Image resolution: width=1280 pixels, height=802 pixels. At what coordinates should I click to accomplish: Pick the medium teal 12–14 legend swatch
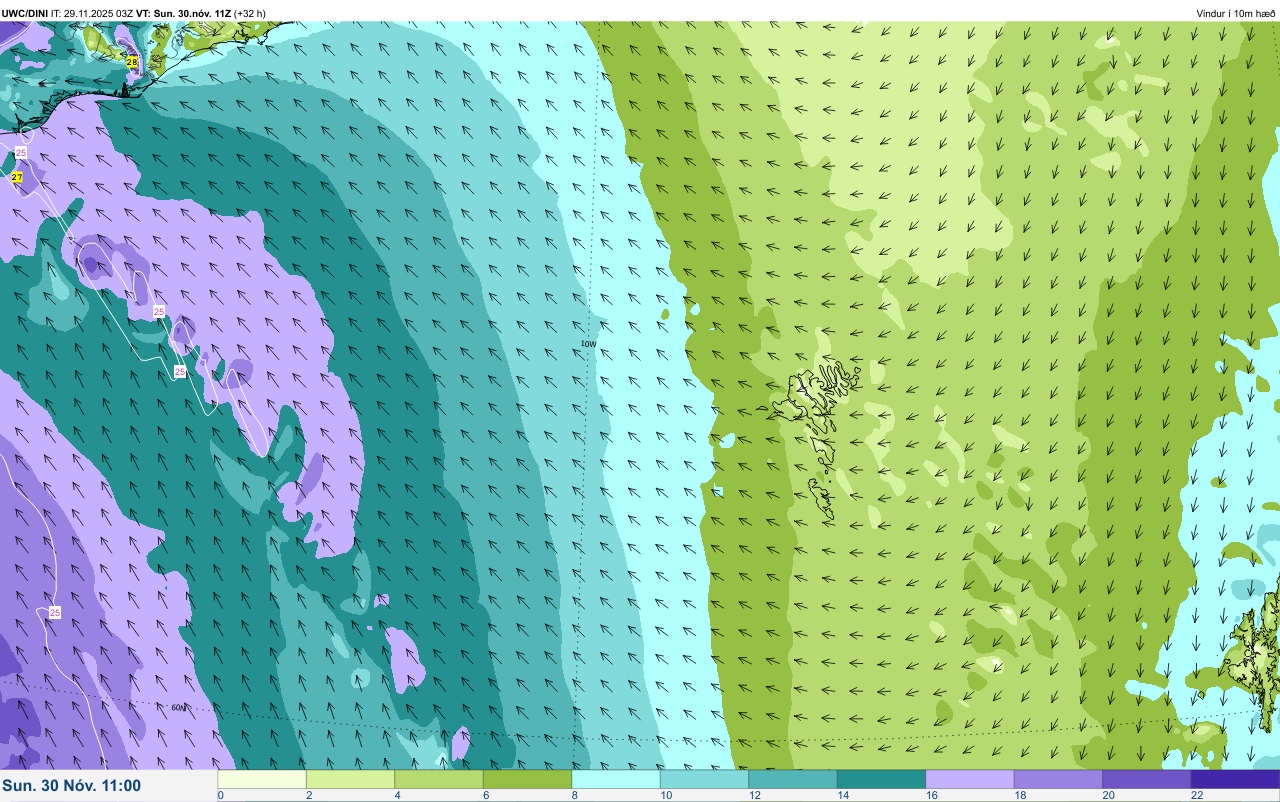[x=793, y=779]
